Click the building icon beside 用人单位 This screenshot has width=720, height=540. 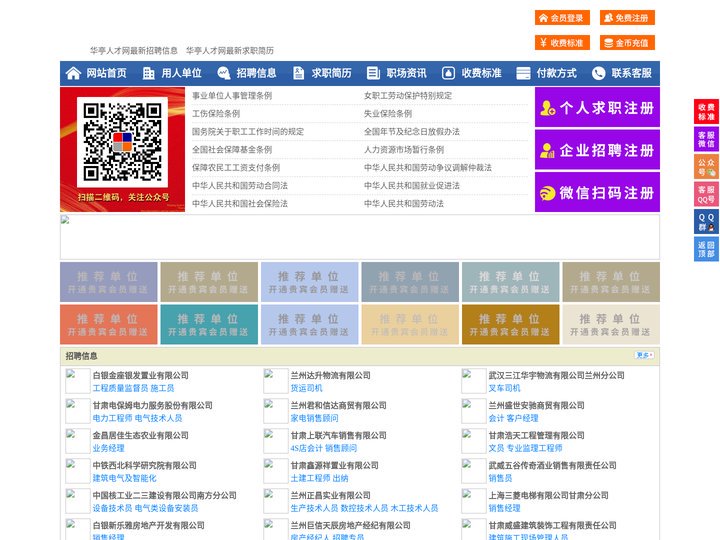pyautogui.click(x=148, y=73)
